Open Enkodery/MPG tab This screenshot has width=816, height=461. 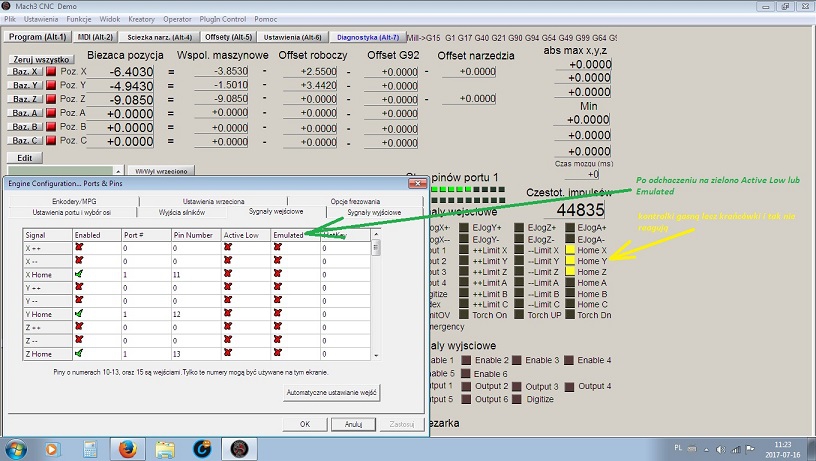tap(74, 201)
